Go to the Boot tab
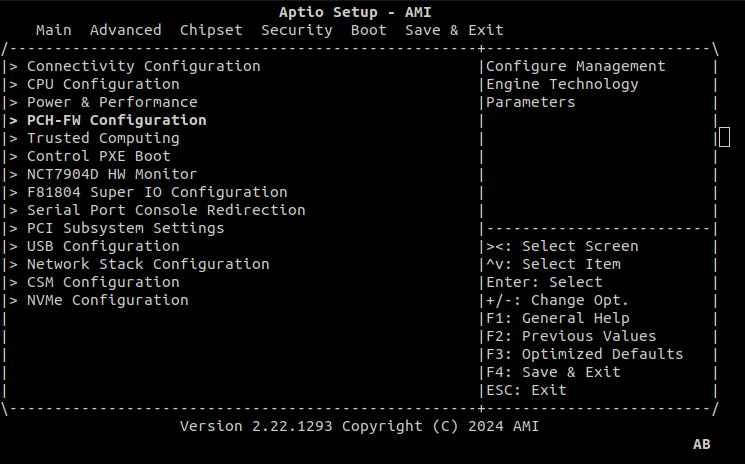This screenshot has height=464, width=745. [x=368, y=30]
